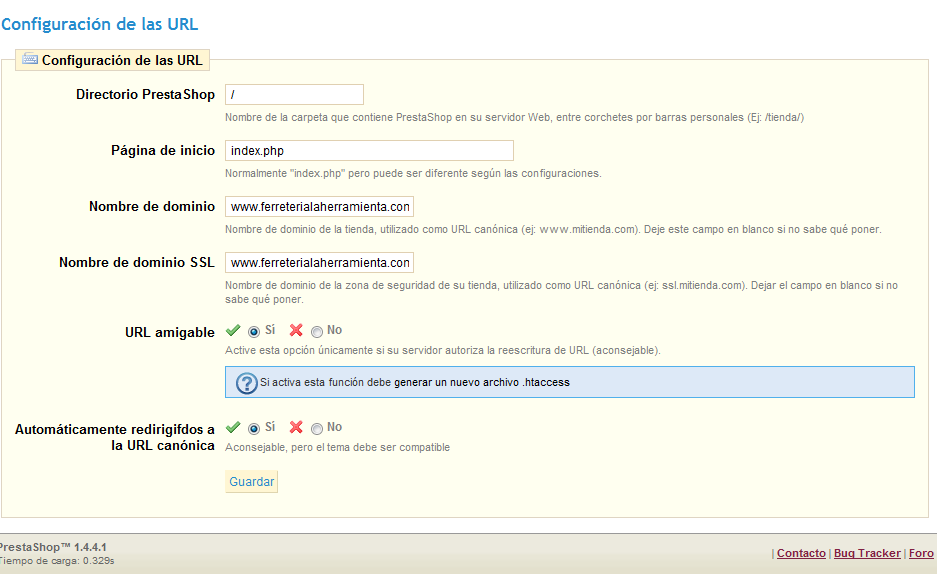Screen dimensions: 937x574
Task: Focus the Nombre de dominio input field
Action: tap(319, 207)
